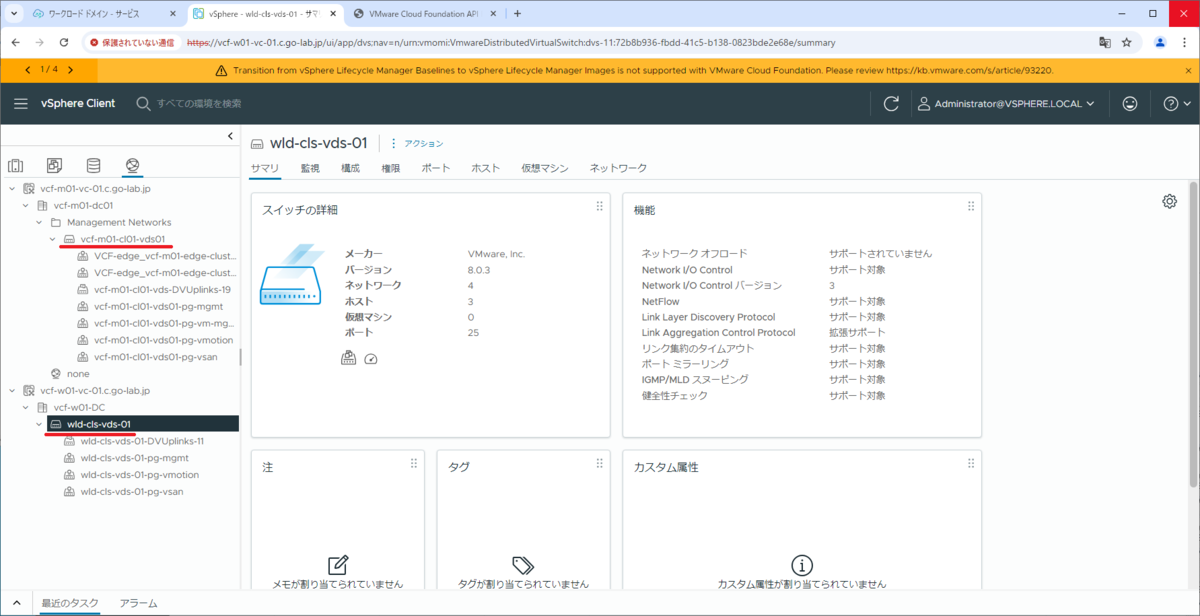Open the 権限 permissions tab

click(390, 169)
